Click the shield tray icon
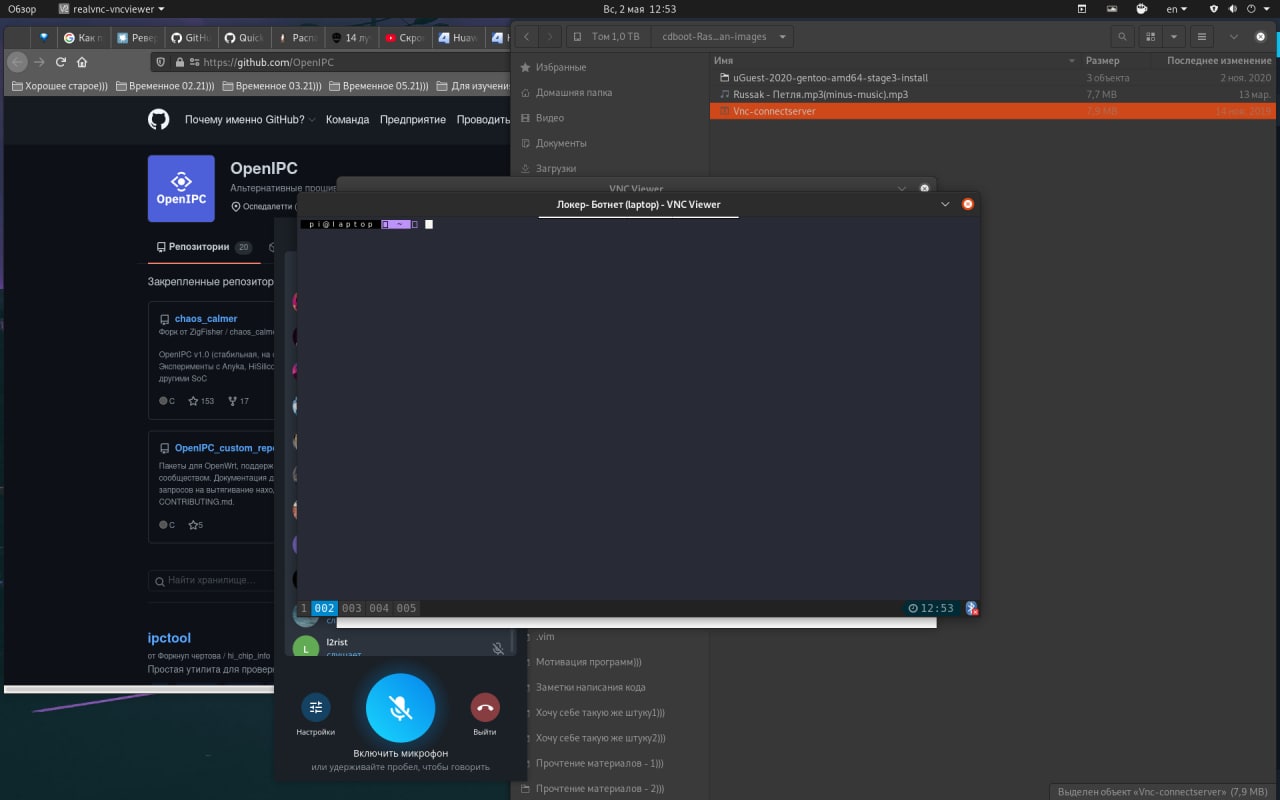 click(x=1214, y=9)
